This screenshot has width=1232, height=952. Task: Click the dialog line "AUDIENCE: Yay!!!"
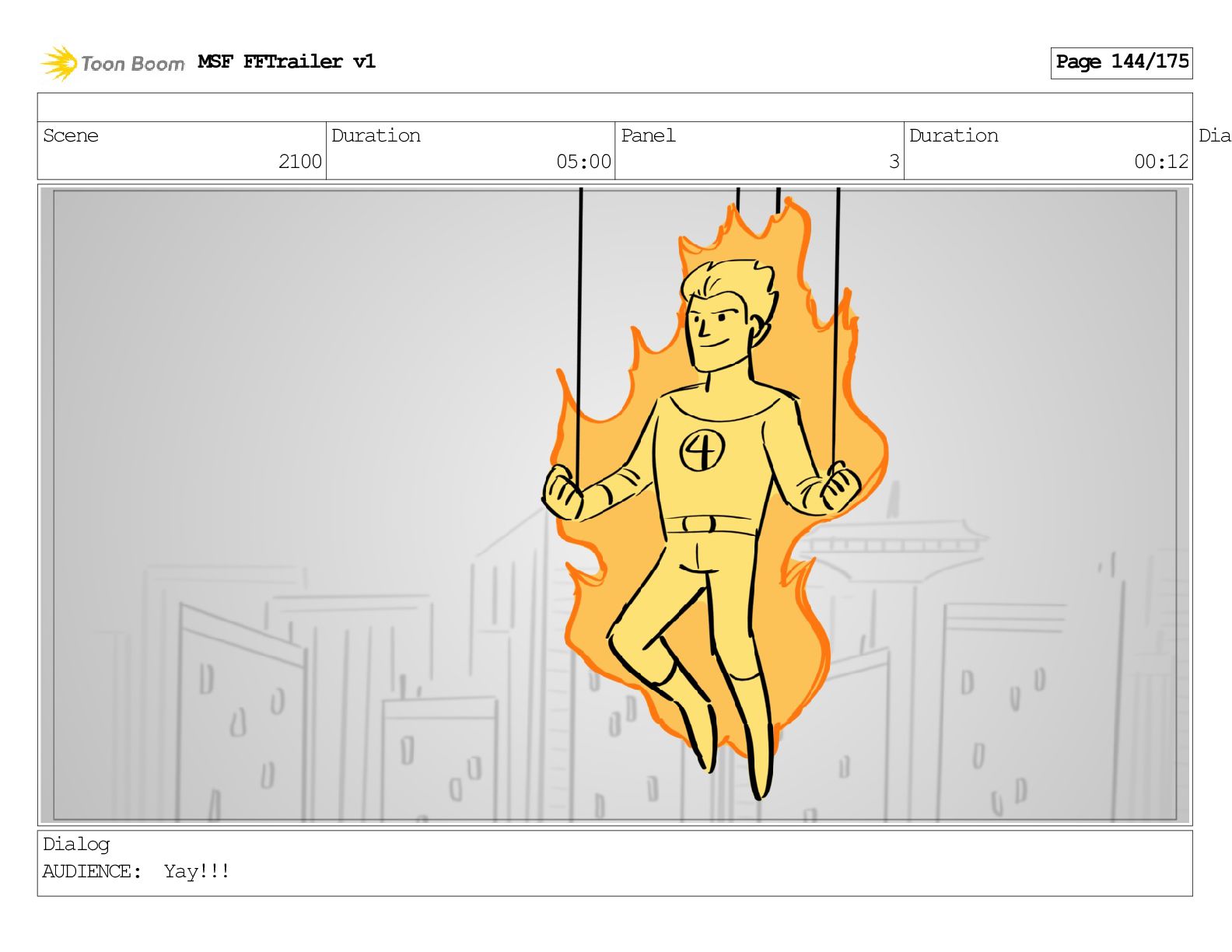tap(136, 871)
